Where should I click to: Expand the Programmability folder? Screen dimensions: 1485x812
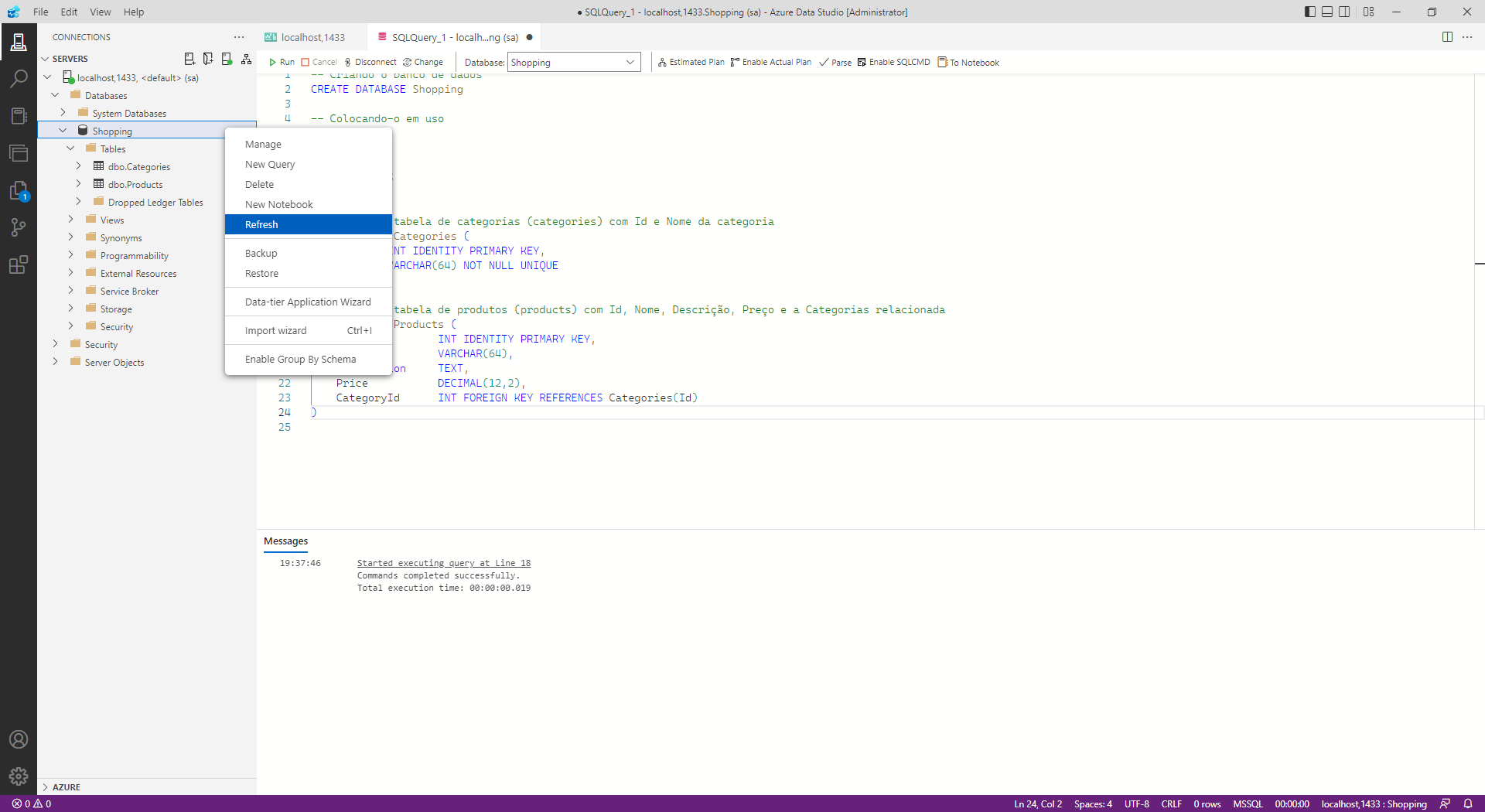[71, 255]
